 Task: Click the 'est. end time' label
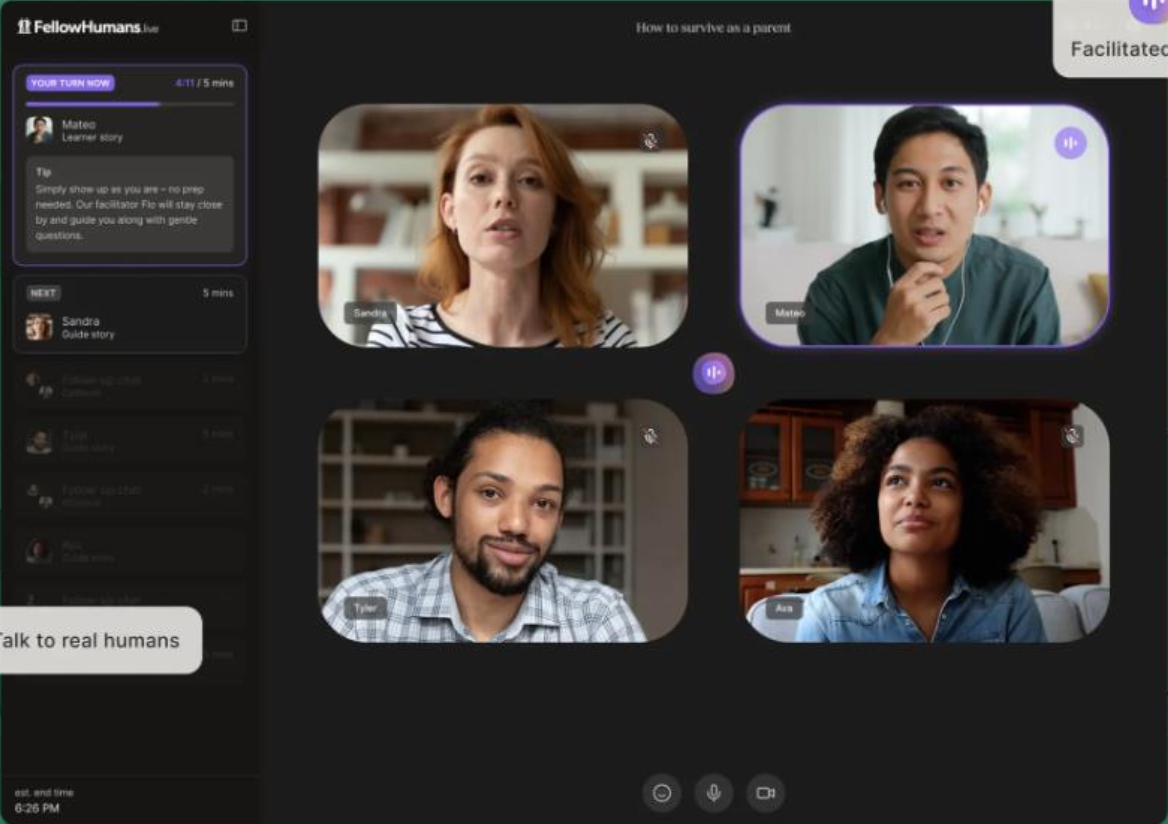click(x=44, y=793)
